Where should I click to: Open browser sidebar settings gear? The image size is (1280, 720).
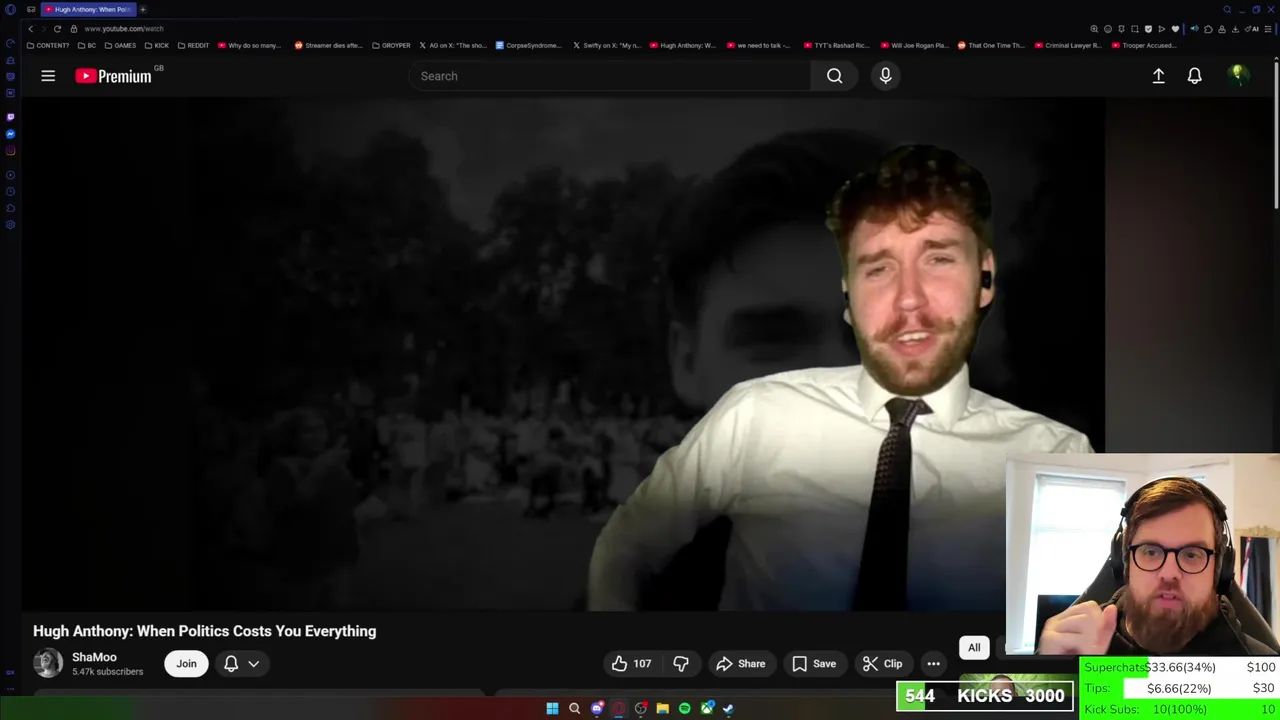(10, 224)
